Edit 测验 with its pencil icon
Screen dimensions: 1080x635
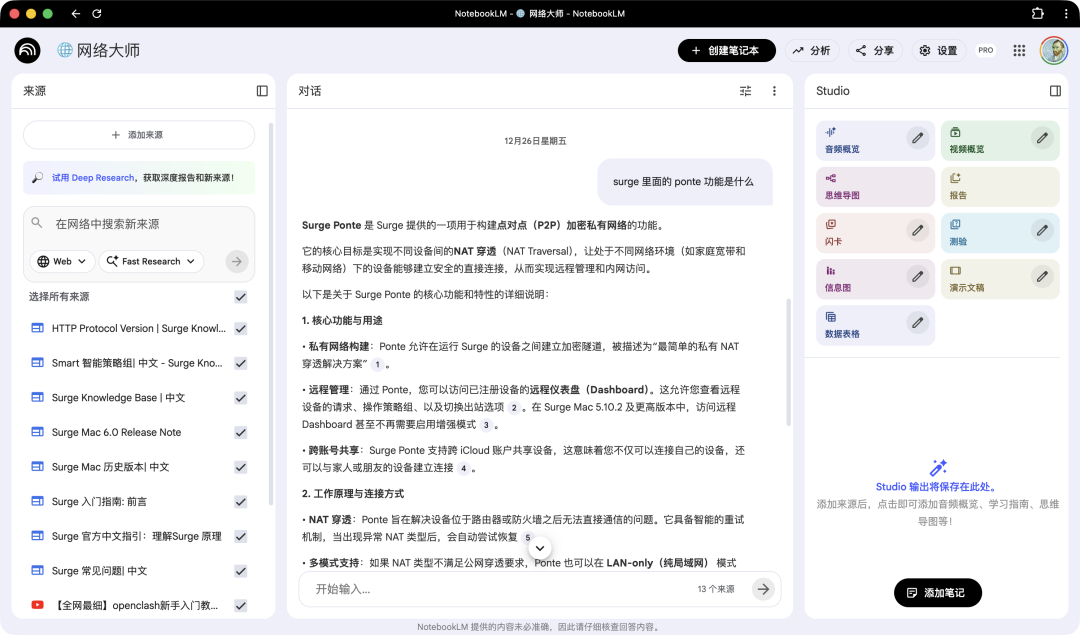click(1042, 231)
